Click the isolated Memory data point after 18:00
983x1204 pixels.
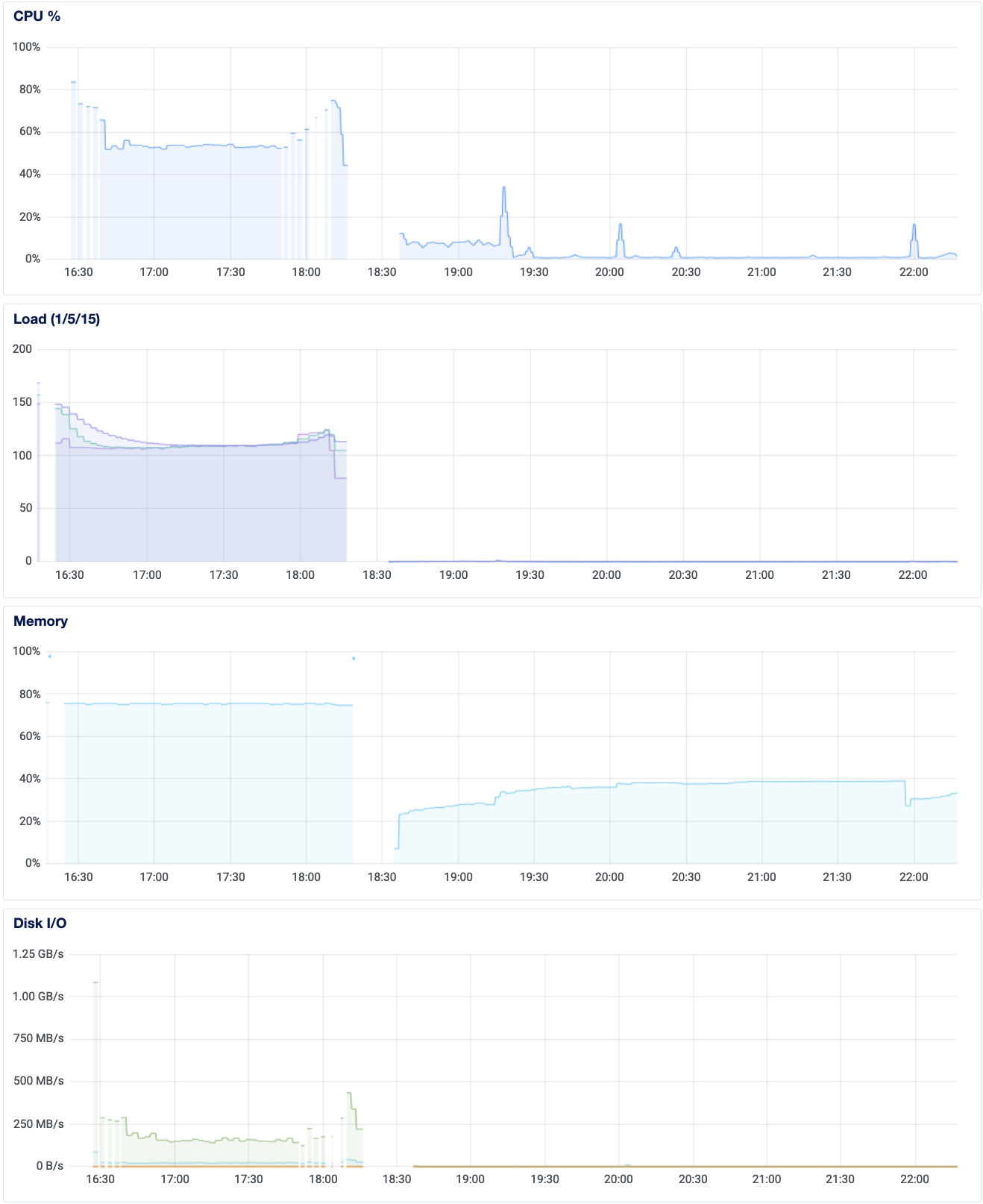(x=354, y=659)
